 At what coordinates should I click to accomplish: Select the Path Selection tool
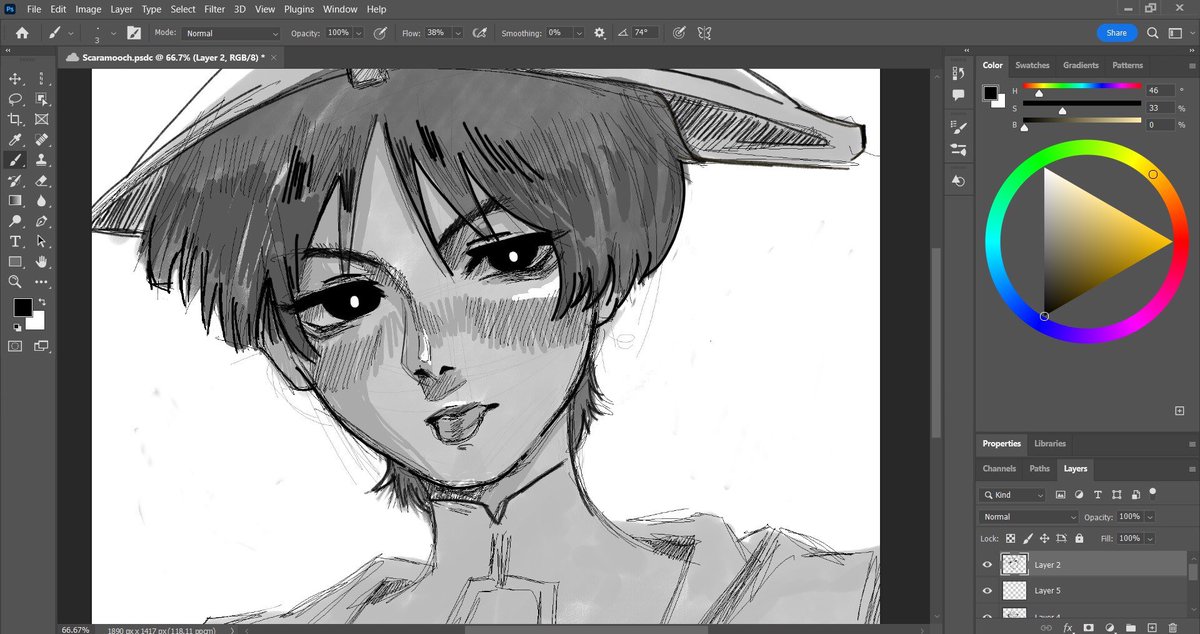coord(42,242)
